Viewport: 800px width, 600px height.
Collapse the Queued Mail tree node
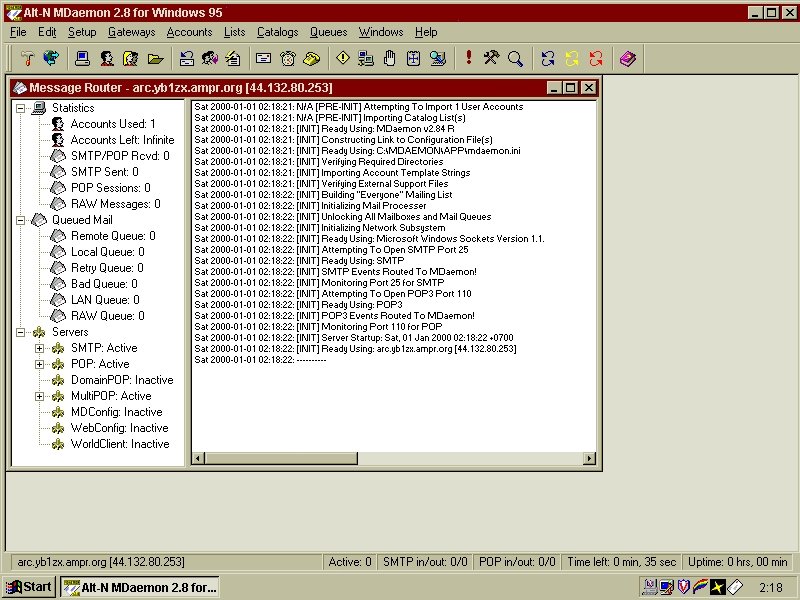click(20, 220)
